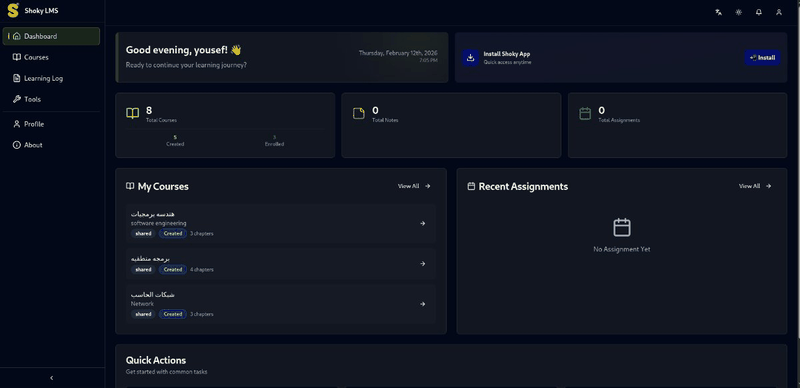The width and height of the screenshot is (800, 388).
Task: Click the No Assignment Yet text
Action: tap(621, 250)
